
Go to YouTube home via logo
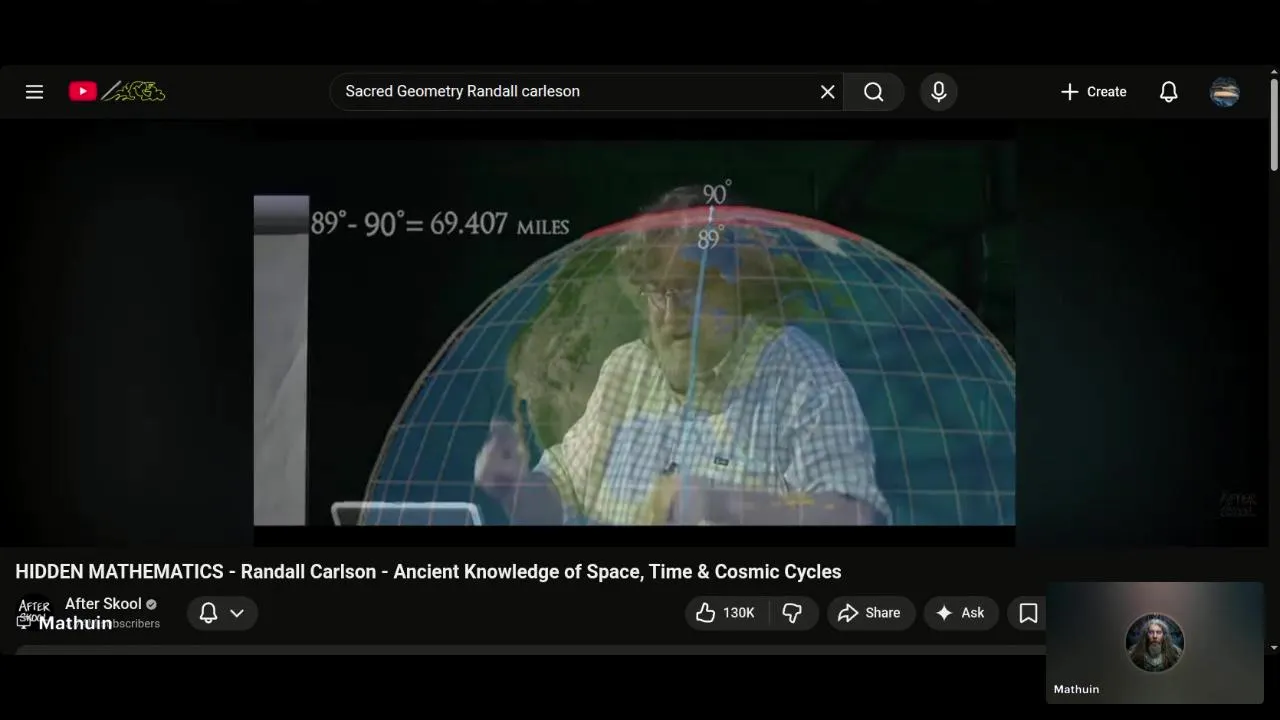[x=117, y=91]
